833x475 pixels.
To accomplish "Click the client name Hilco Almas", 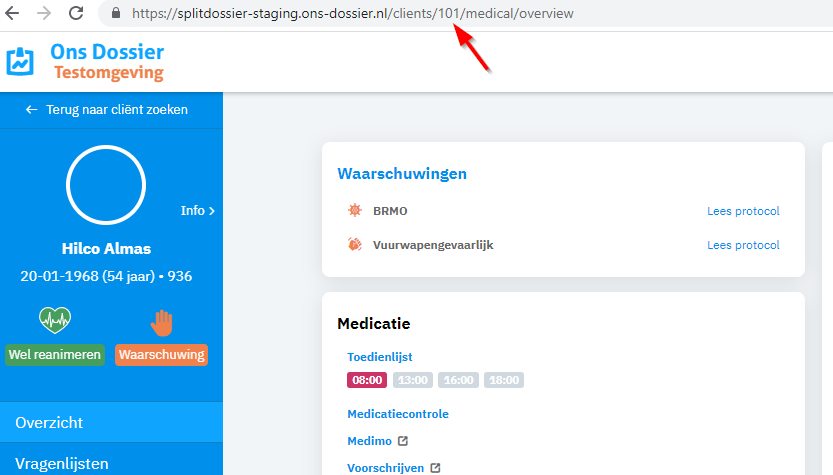I will pos(106,249).
